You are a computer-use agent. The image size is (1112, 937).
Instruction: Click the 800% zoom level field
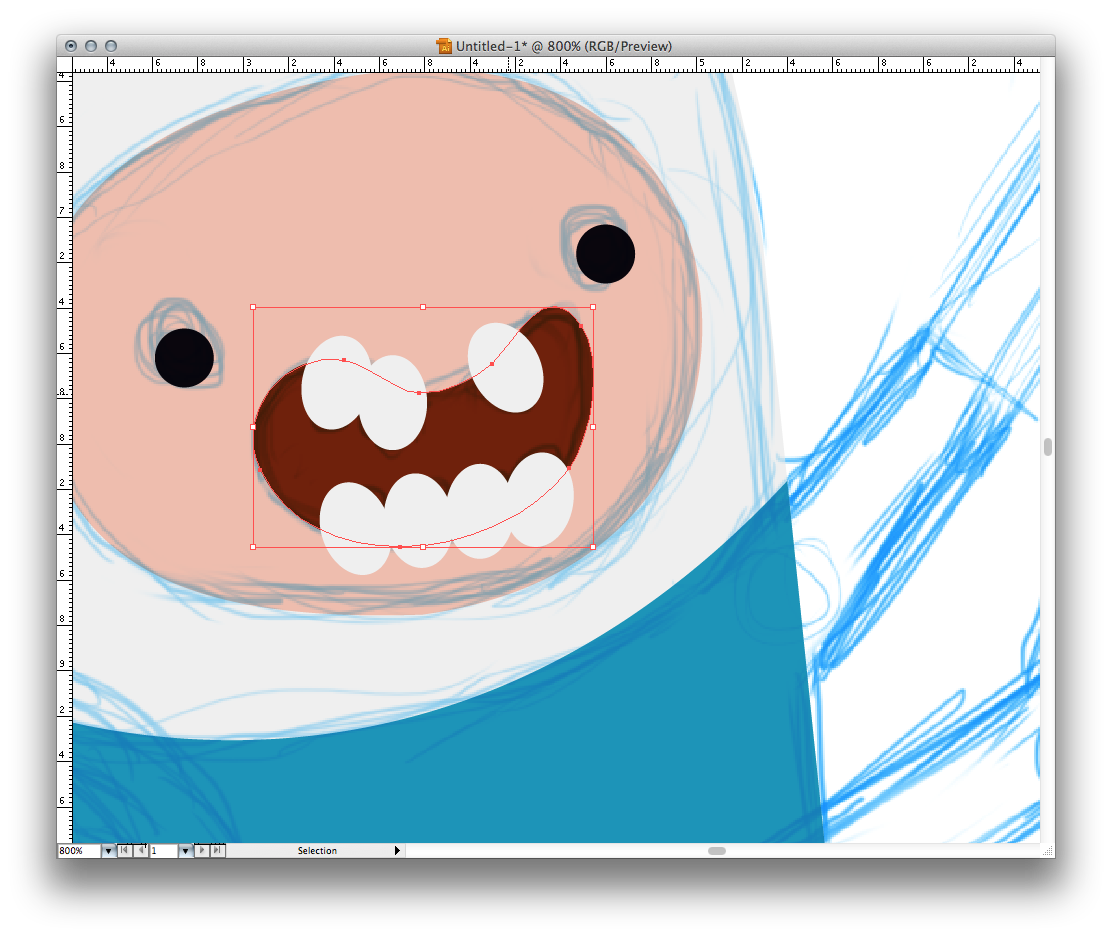click(78, 851)
